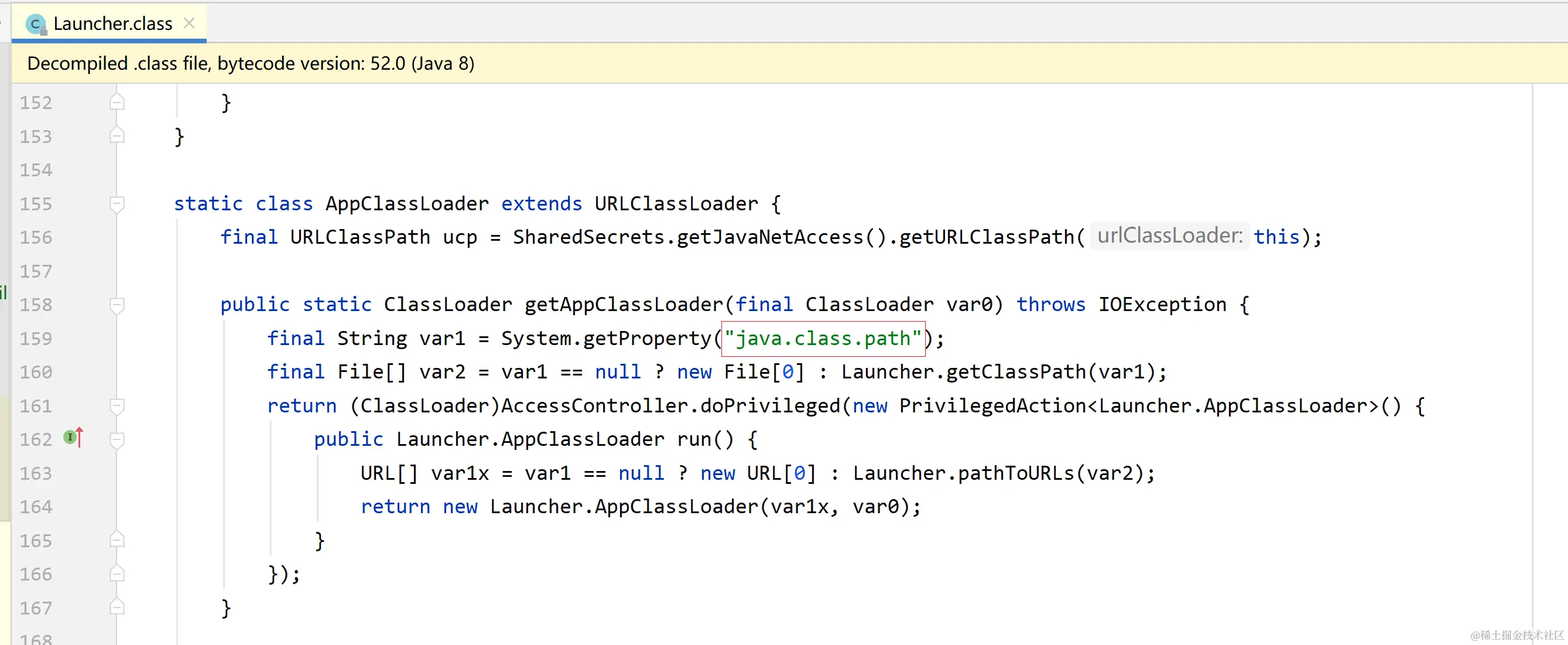Viewport: 1568px width, 645px height.
Task: Click the fold end marker on line 153
Action: pos(117,136)
